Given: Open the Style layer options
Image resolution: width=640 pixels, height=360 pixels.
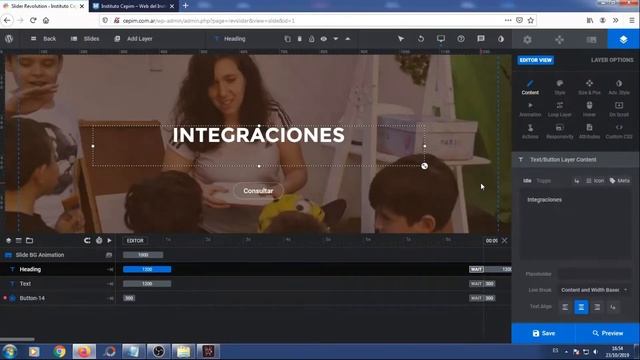Looking at the screenshot, I should tap(560, 87).
